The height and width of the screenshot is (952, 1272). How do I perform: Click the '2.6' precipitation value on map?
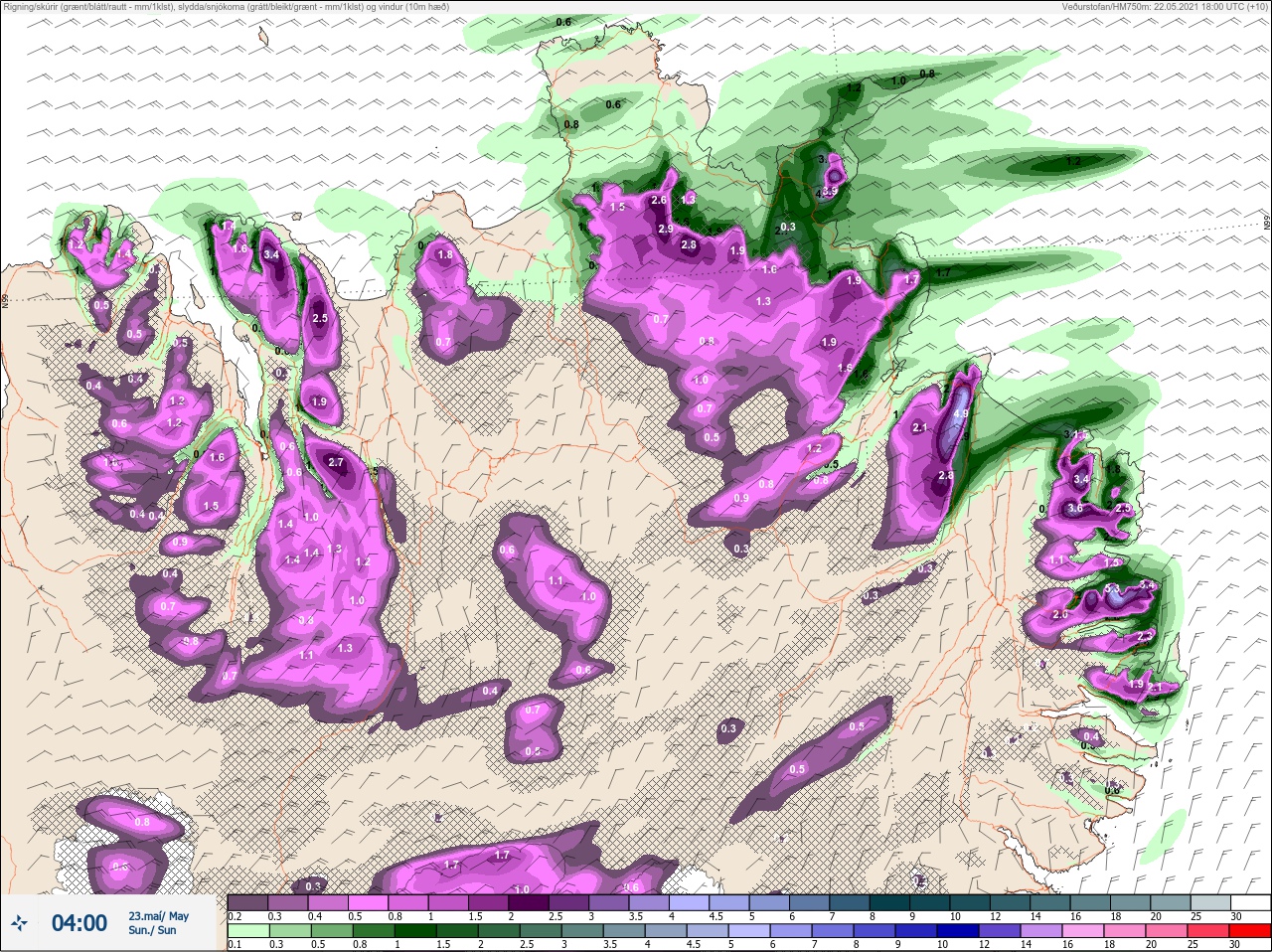pos(658,201)
